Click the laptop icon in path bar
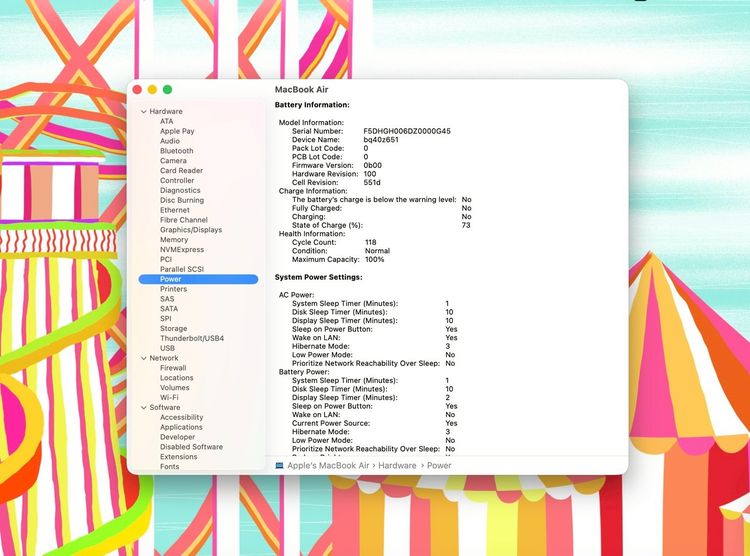Image resolution: width=750 pixels, height=556 pixels. coord(279,466)
